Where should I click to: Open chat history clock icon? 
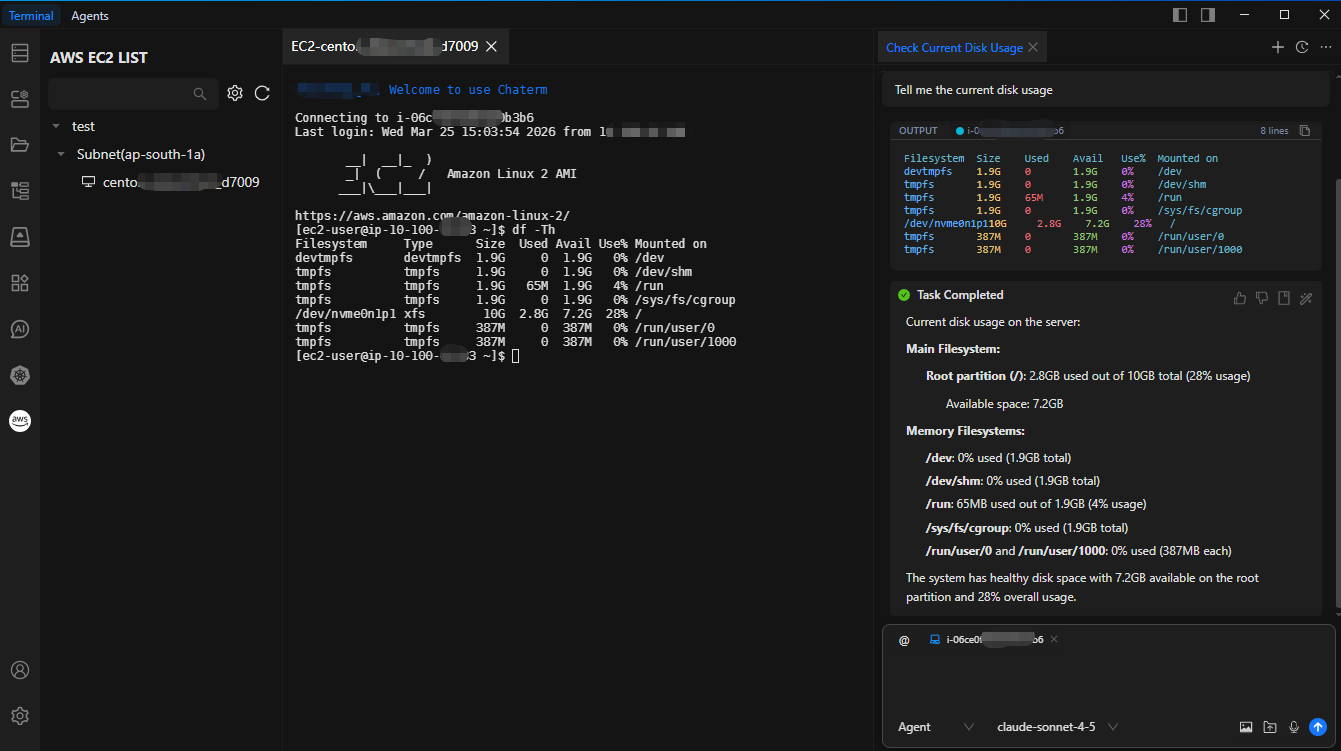1302,47
